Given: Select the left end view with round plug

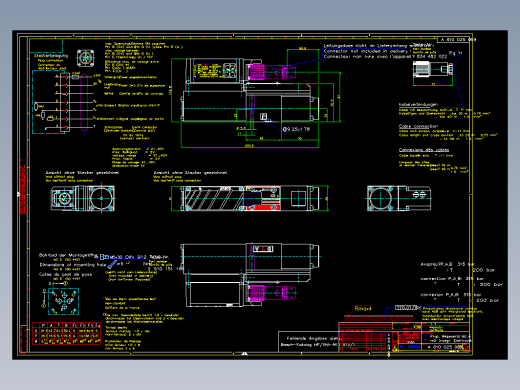Looking at the screenshot, I should (83, 198).
